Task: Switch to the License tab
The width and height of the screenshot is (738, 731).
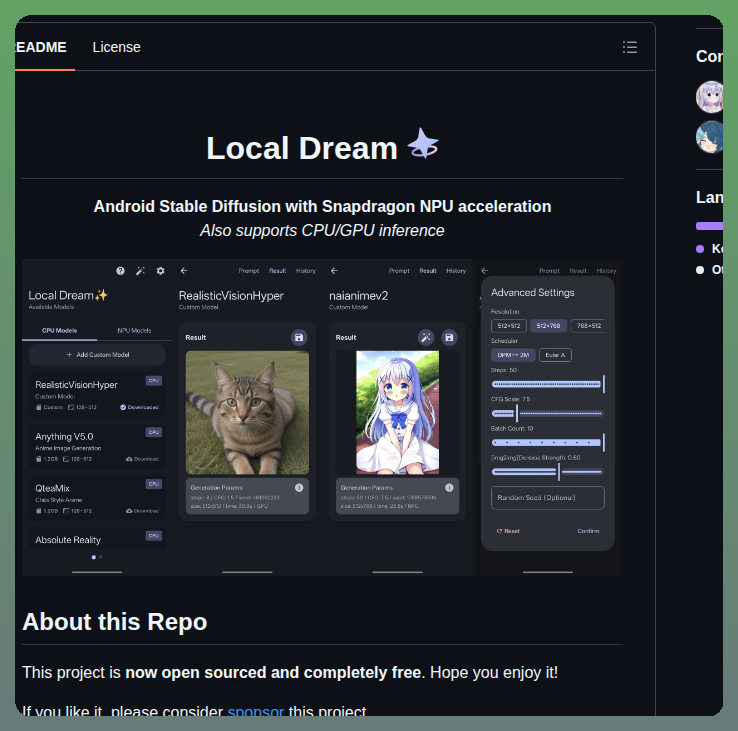Action: pos(116,47)
